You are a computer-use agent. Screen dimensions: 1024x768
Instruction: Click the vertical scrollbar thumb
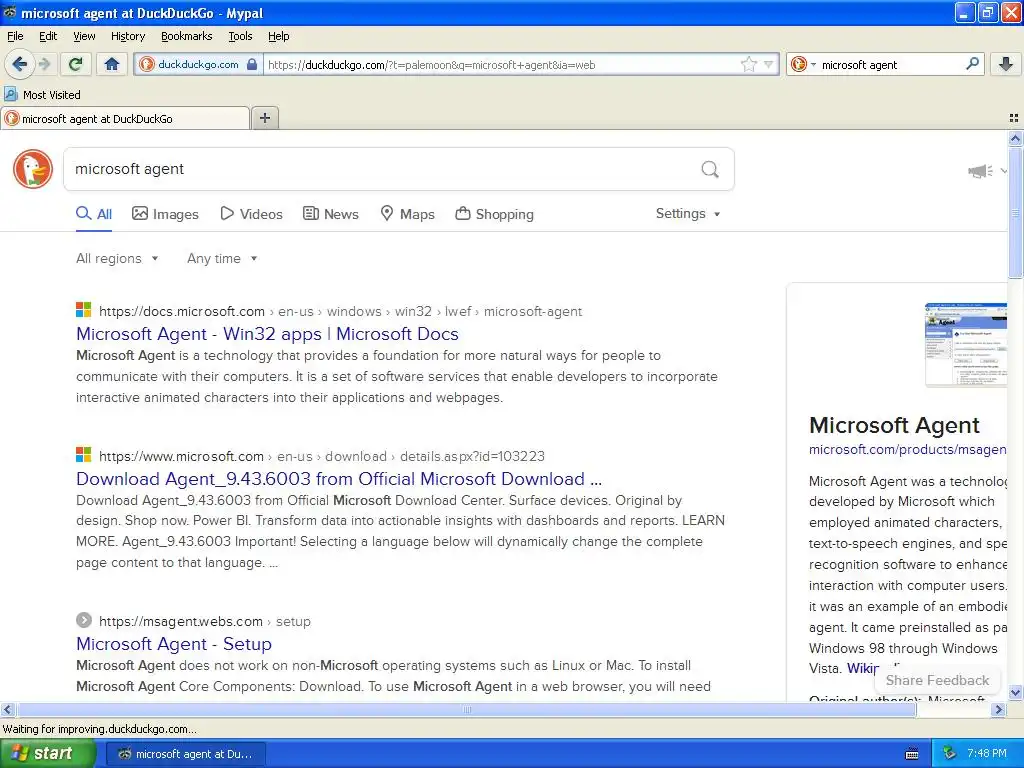click(1015, 213)
